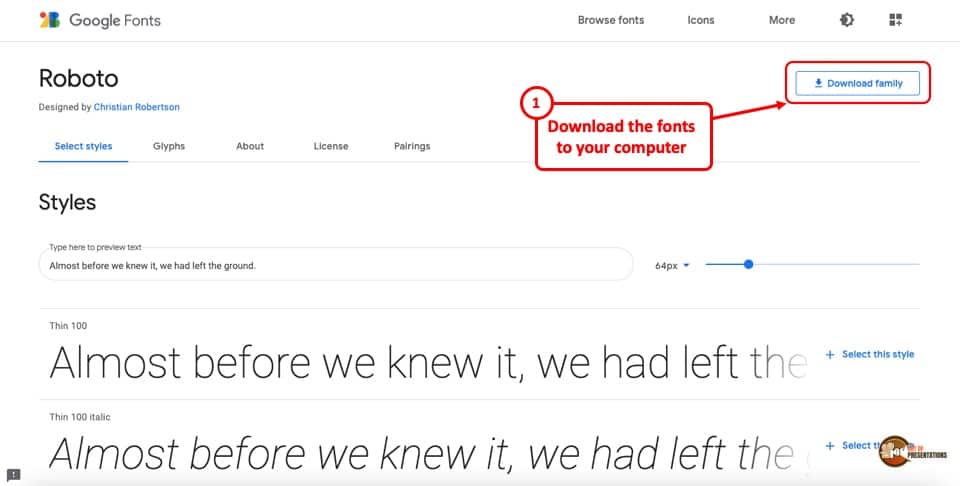The width and height of the screenshot is (960, 486).
Task: Click the Google Fonts logo icon
Action: 50,20
